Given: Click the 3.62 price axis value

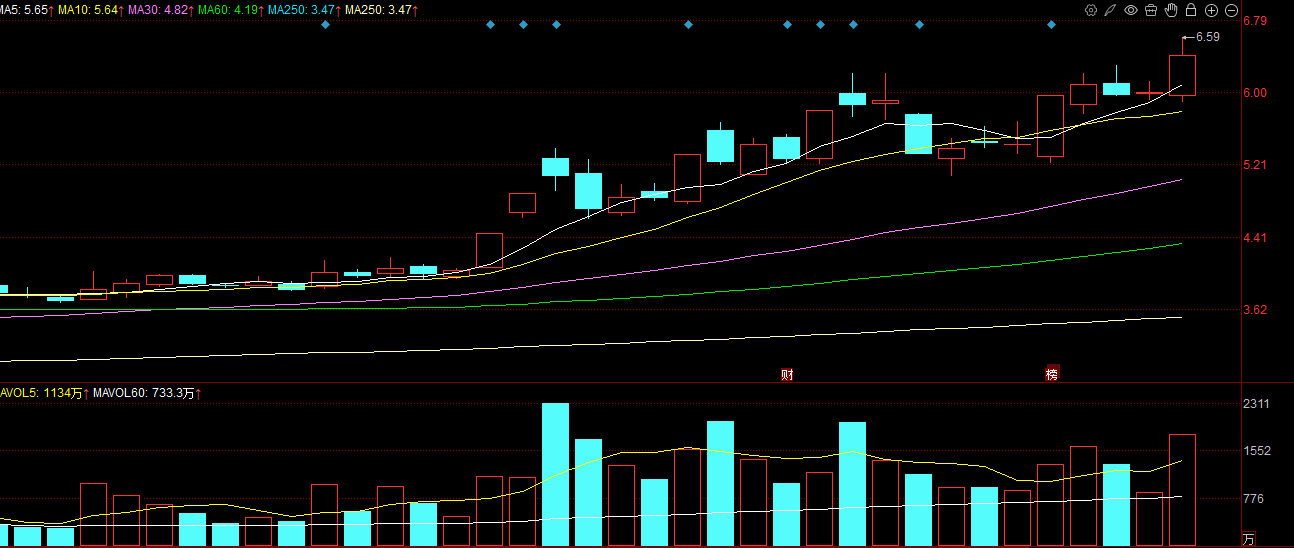Looking at the screenshot, I should click(x=1255, y=310).
